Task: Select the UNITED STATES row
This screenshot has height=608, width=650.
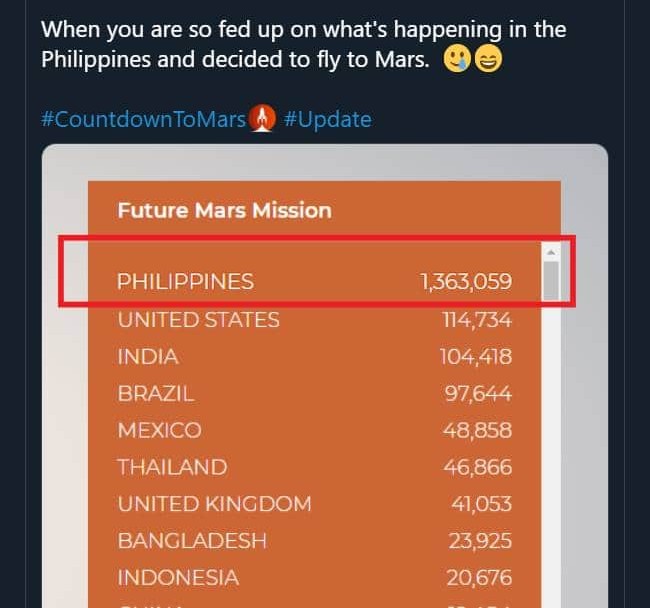Action: 315,320
